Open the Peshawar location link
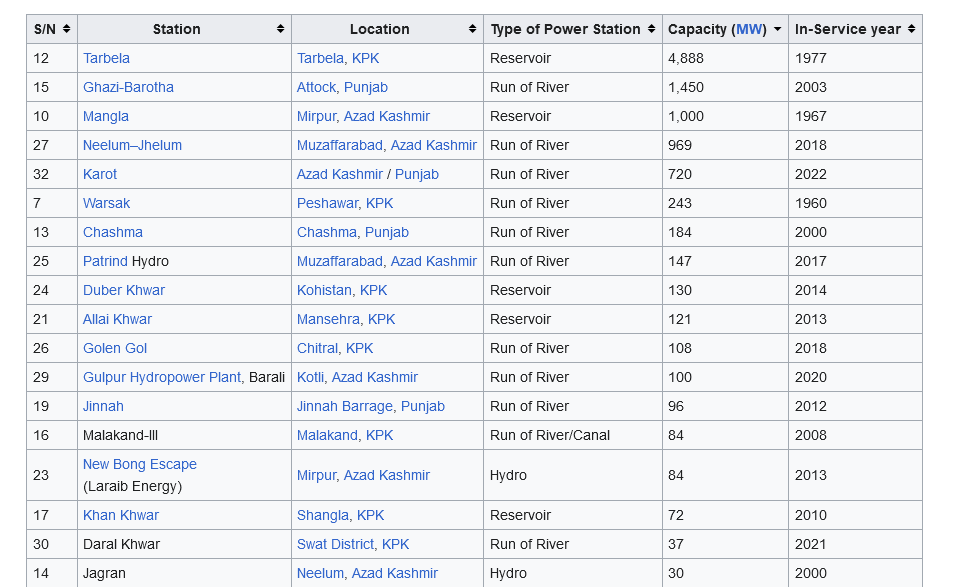Screen dimensions: 956x587 tap(327, 203)
